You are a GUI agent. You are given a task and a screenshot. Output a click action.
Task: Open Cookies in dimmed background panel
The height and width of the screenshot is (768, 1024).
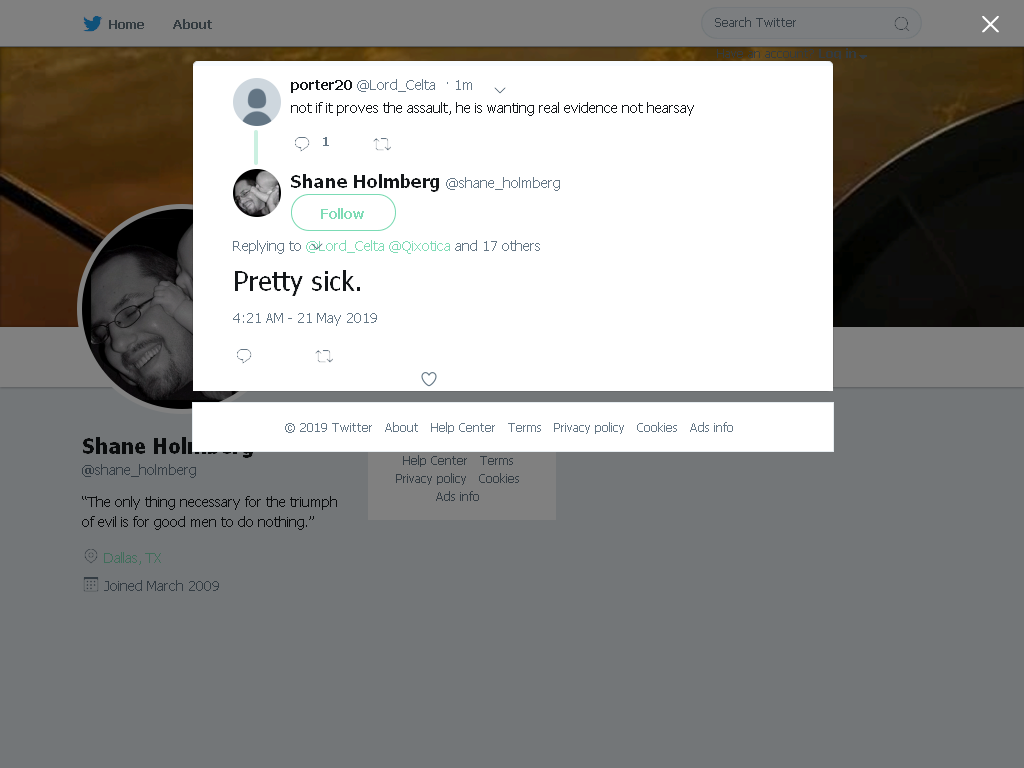point(499,479)
